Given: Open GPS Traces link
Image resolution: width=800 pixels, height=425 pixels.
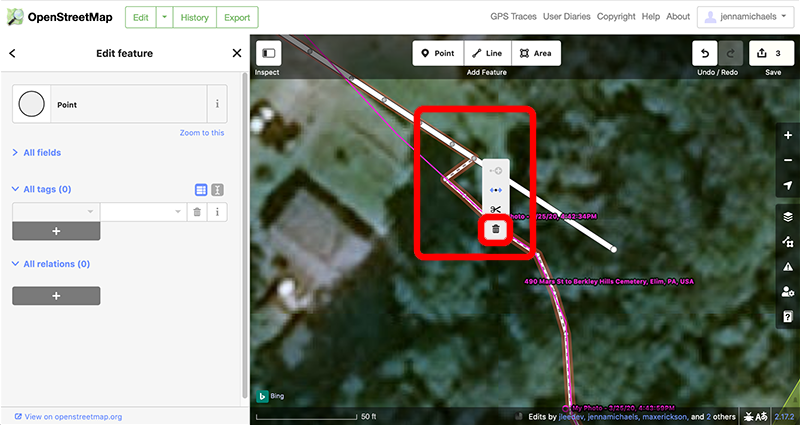Looking at the screenshot, I should [x=513, y=16].
